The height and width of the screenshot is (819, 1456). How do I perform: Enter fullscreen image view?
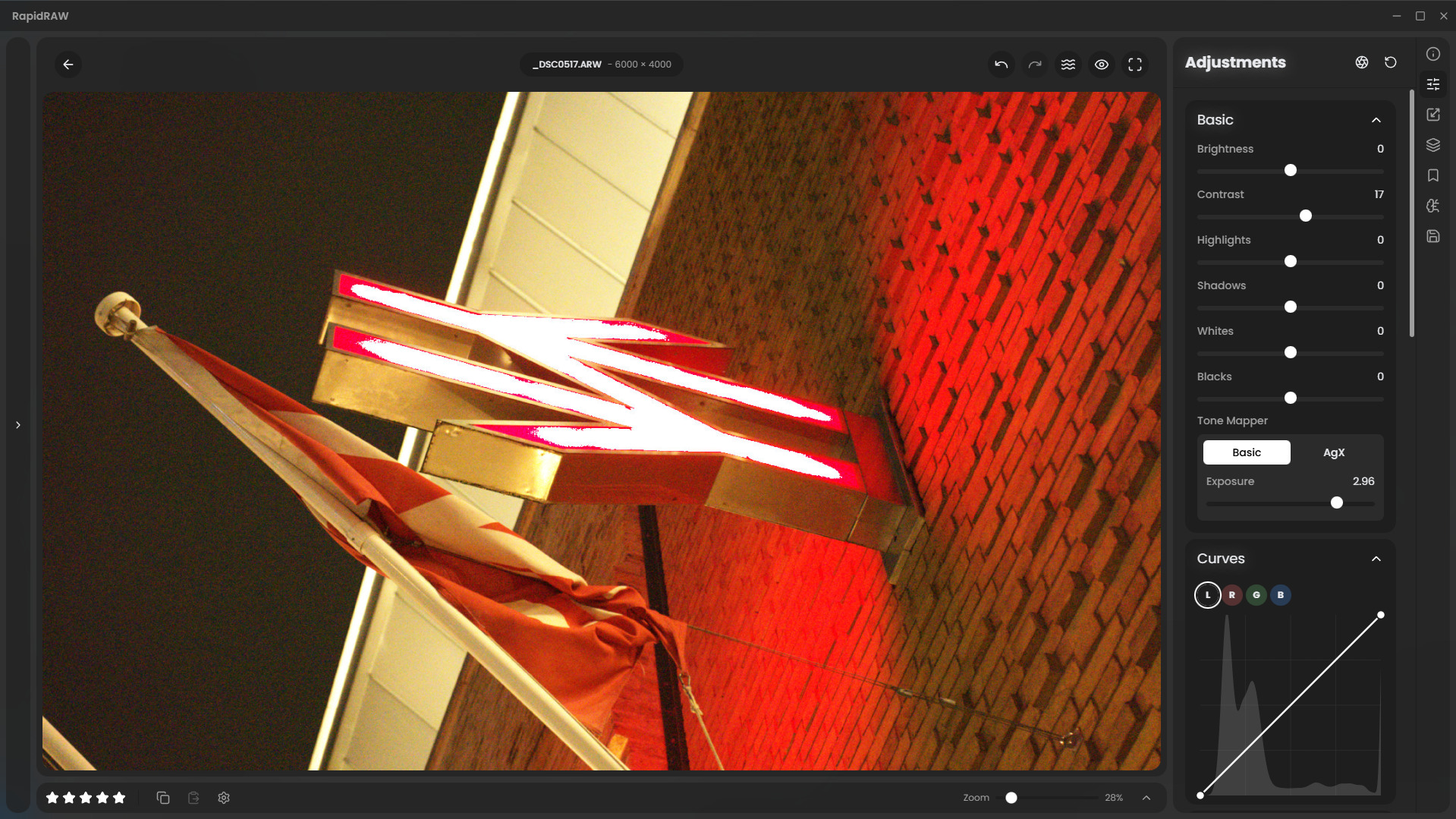(1134, 65)
